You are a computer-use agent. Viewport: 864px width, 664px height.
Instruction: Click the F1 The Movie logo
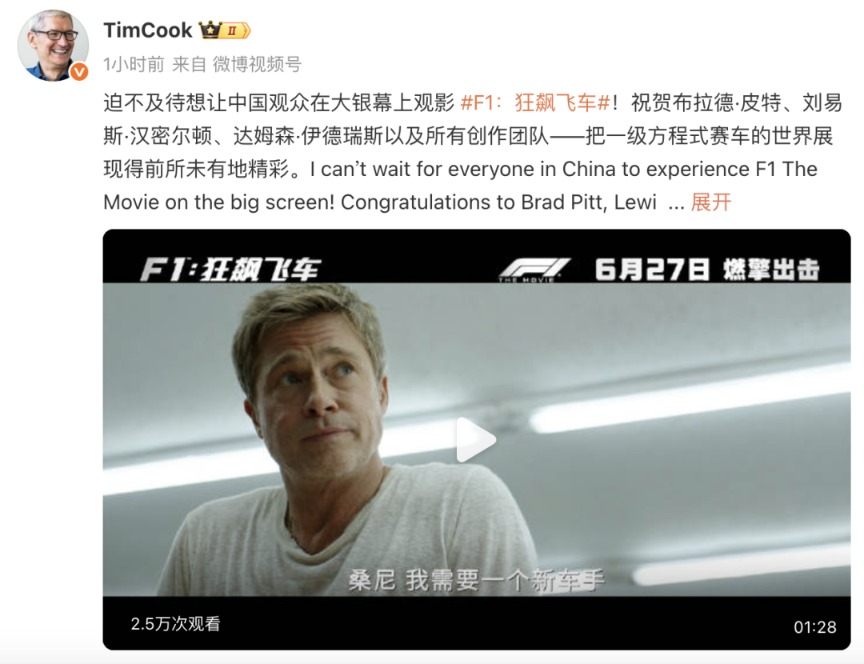click(x=533, y=270)
